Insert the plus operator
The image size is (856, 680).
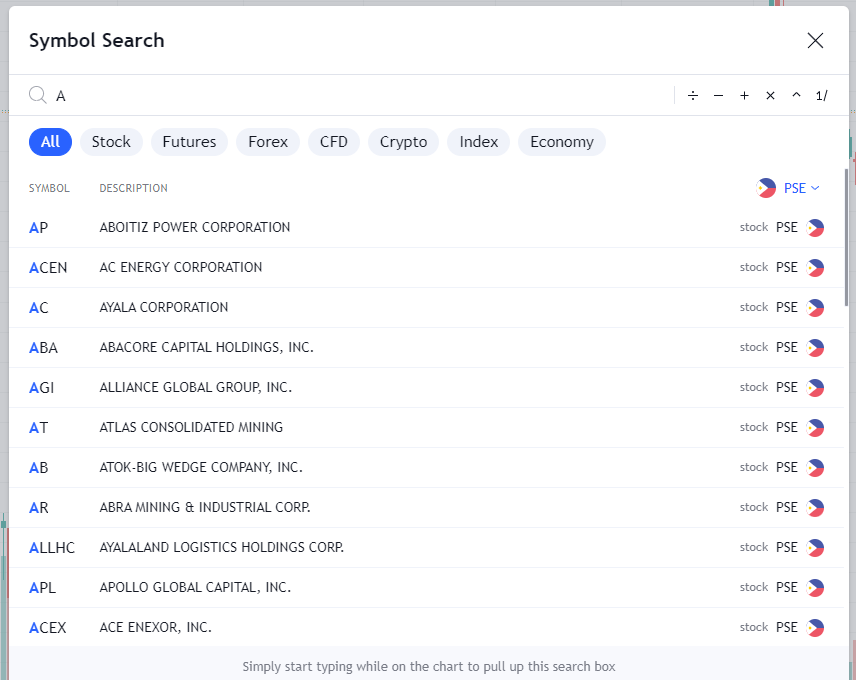(744, 96)
